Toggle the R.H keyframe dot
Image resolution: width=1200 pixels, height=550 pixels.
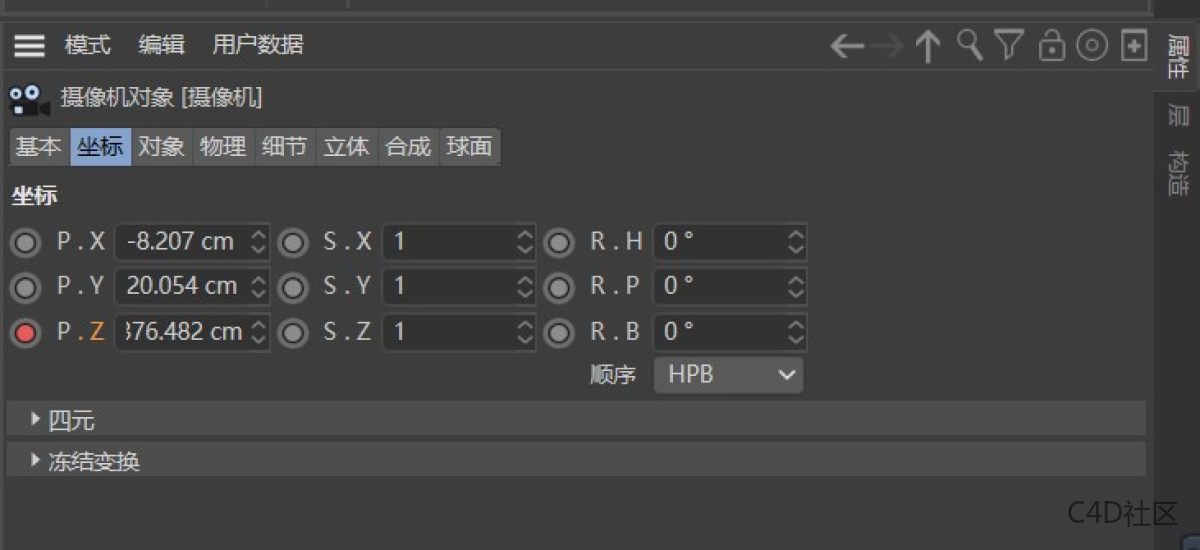pos(559,242)
